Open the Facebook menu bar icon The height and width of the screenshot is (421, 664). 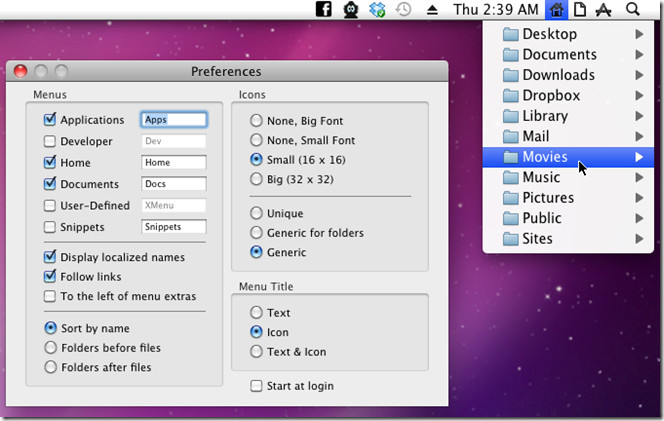pos(324,9)
